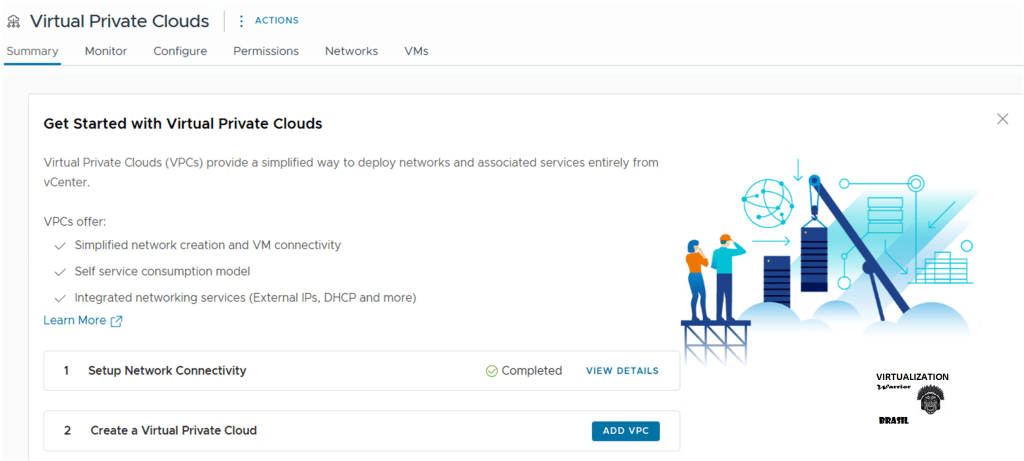Open the Networks tab

click(x=351, y=51)
